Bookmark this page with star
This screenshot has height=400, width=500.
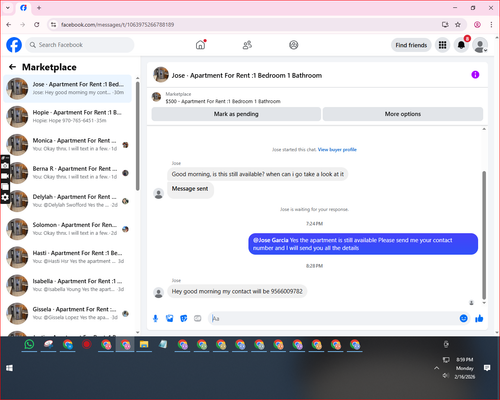[458, 25]
